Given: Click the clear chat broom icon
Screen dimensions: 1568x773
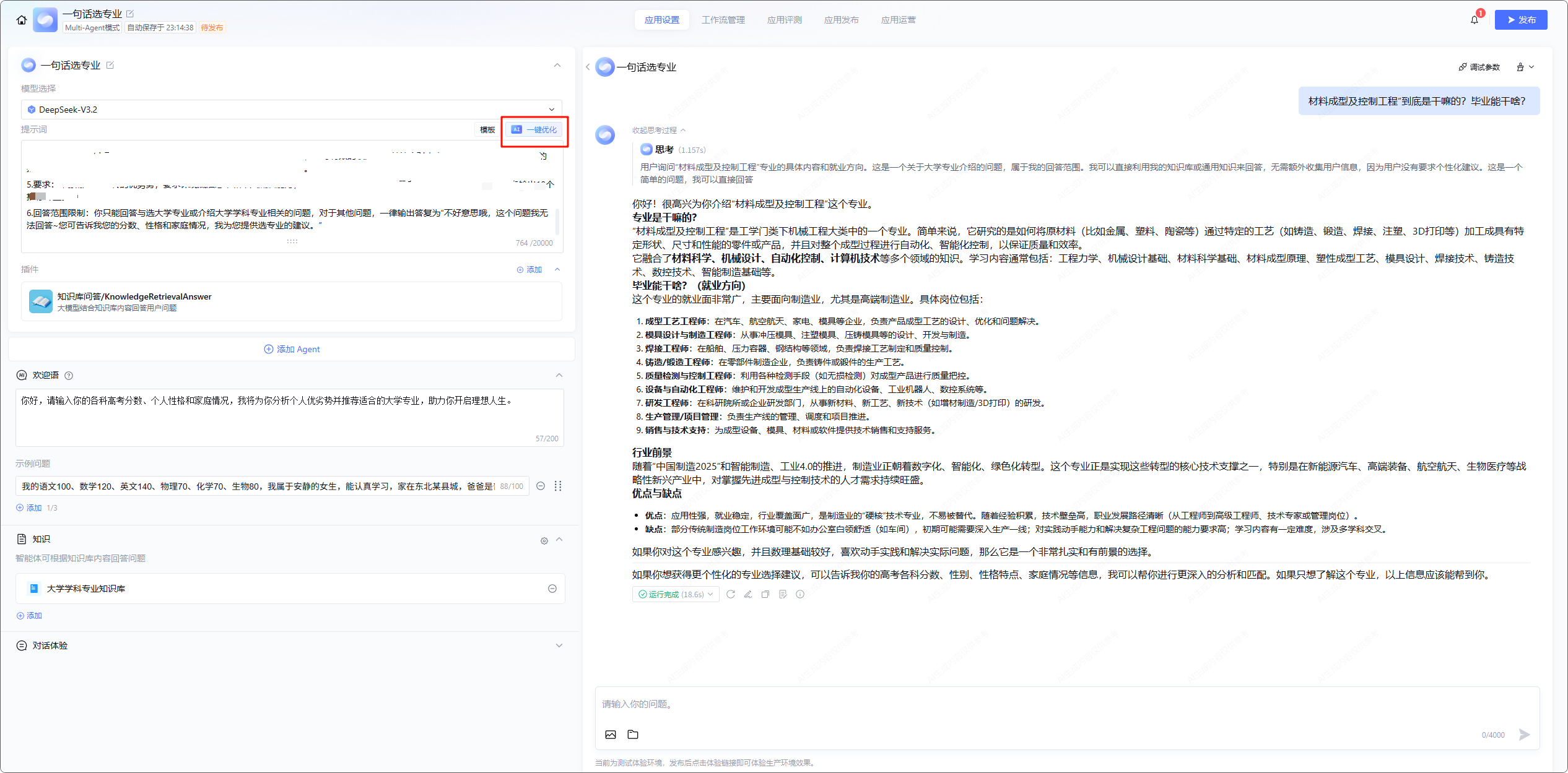Looking at the screenshot, I should [1520, 67].
